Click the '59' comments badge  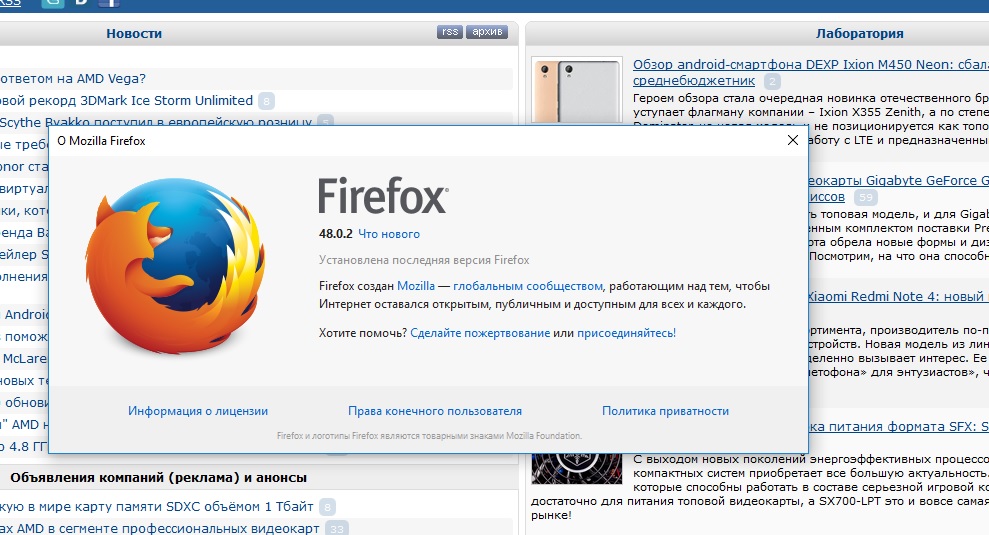tap(866, 197)
